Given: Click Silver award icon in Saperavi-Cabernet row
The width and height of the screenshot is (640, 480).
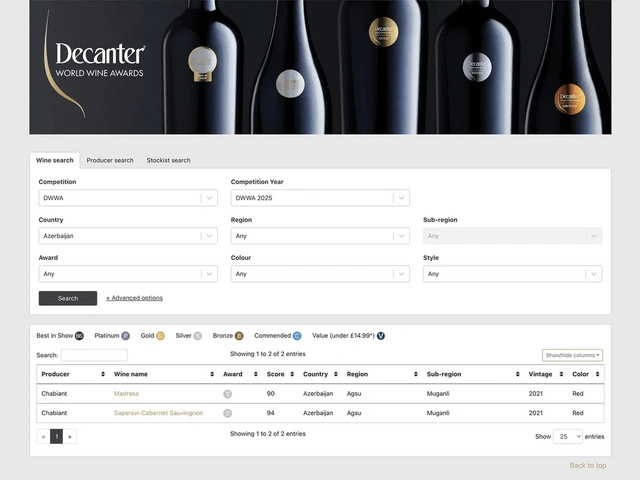Looking at the screenshot, I should click(x=228, y=413).
